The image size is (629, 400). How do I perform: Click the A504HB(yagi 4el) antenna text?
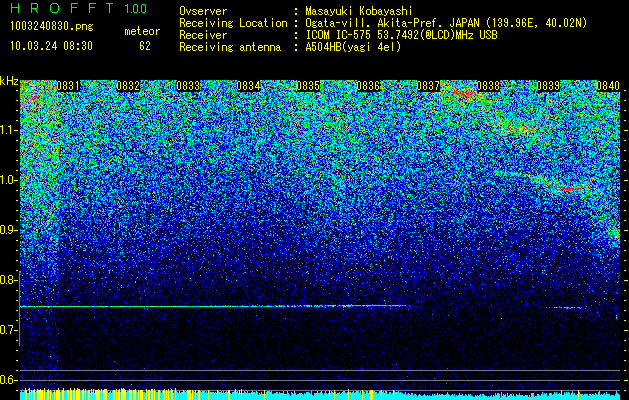click(353, 47)
